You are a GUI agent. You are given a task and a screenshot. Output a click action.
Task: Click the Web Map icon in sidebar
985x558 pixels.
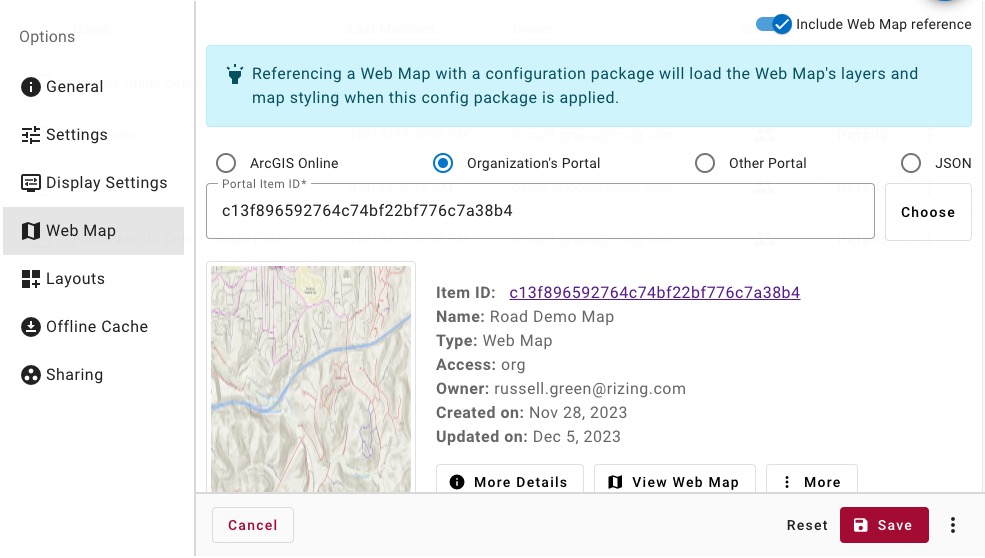pyautogui.click(x=31, y=231)
